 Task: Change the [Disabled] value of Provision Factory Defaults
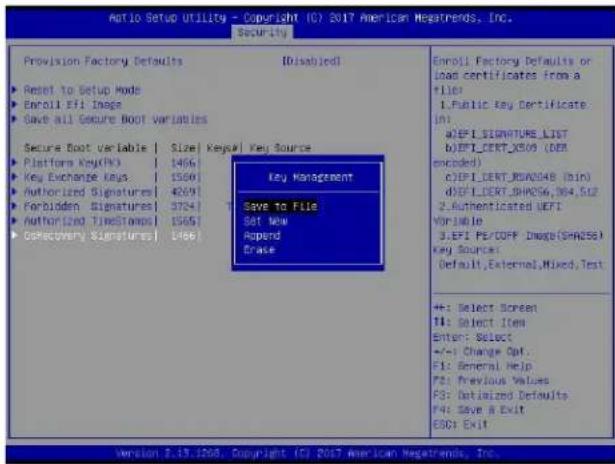pos(311,61)
